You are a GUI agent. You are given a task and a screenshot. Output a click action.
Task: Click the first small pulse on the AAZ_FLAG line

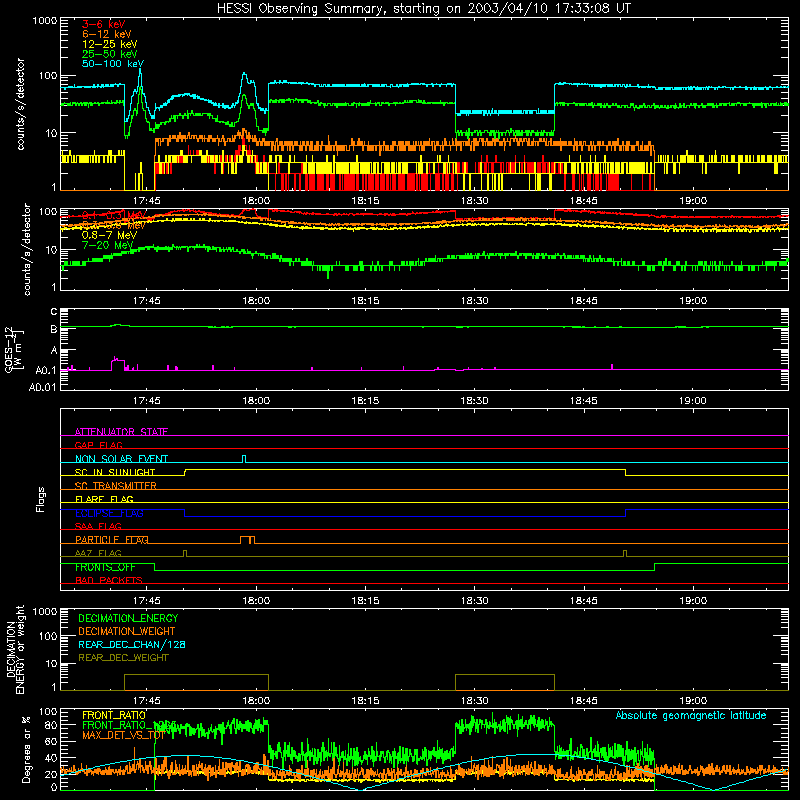click(185, 553)
